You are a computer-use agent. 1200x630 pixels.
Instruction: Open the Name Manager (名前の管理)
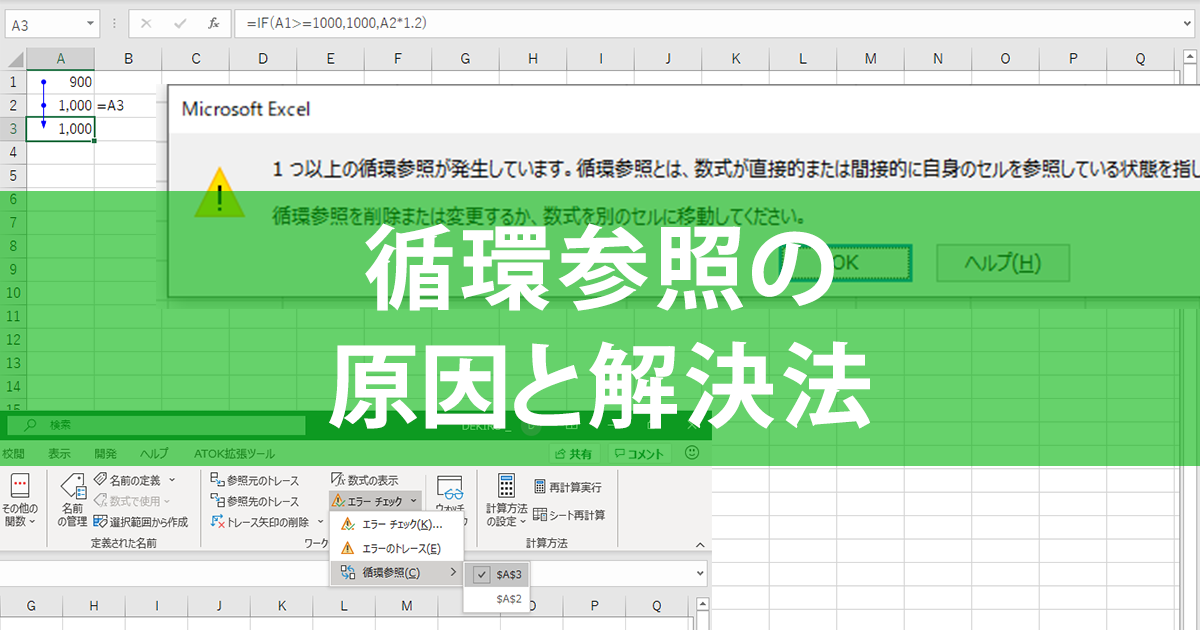72,499
